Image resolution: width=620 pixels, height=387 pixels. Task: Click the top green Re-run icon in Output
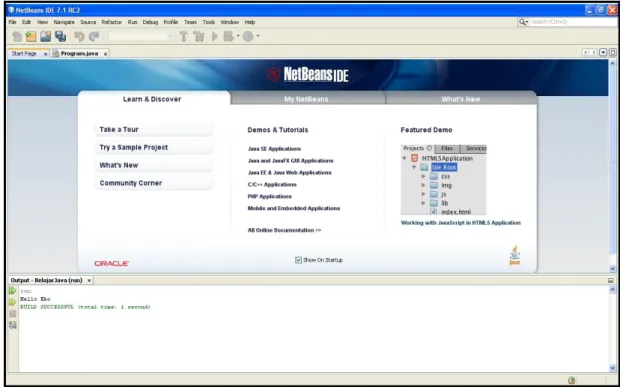pos(12,291)
